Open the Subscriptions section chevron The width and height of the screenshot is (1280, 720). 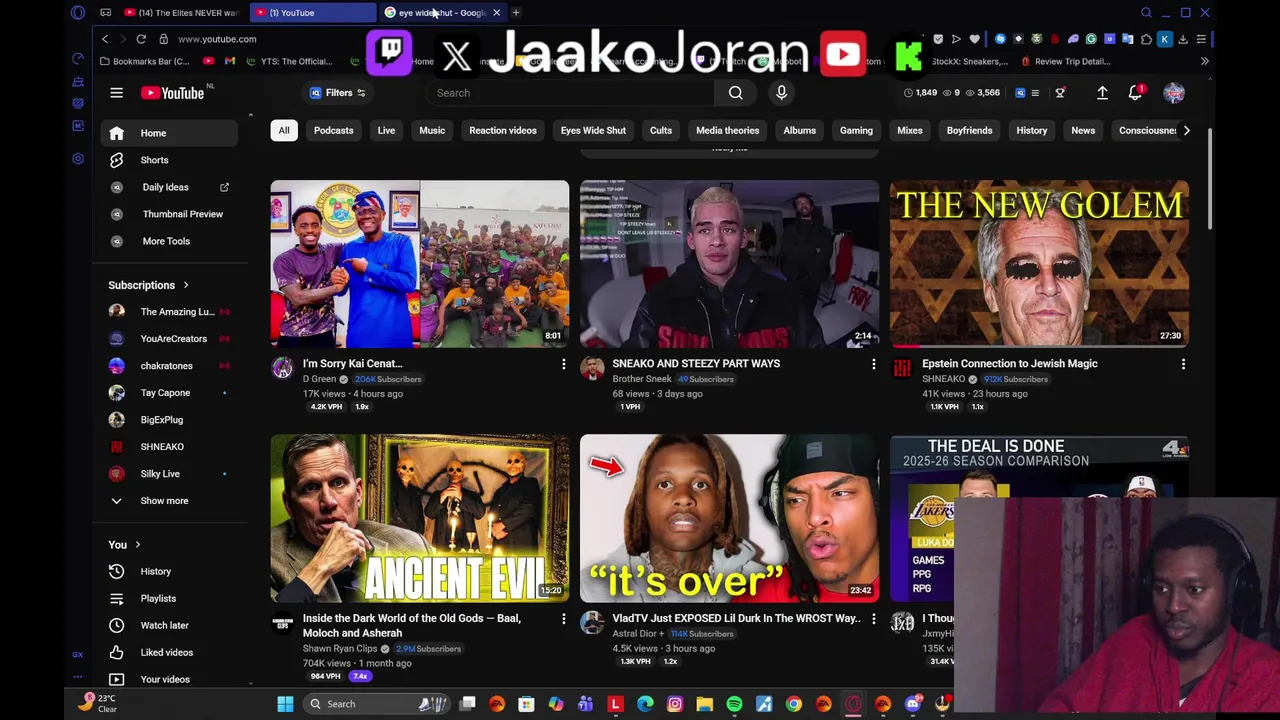[185, 285]
